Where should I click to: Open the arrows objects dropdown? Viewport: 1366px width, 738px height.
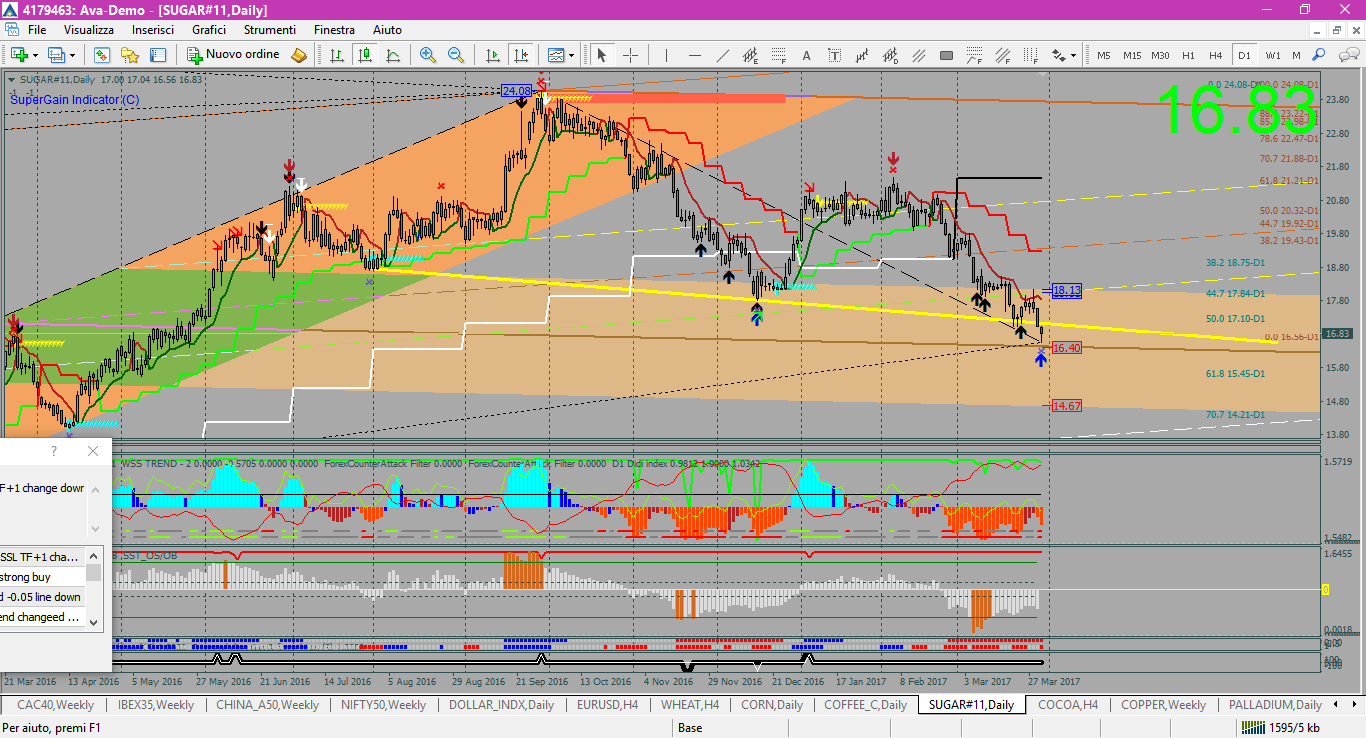pyautogui.click(x=1064, y=55)
